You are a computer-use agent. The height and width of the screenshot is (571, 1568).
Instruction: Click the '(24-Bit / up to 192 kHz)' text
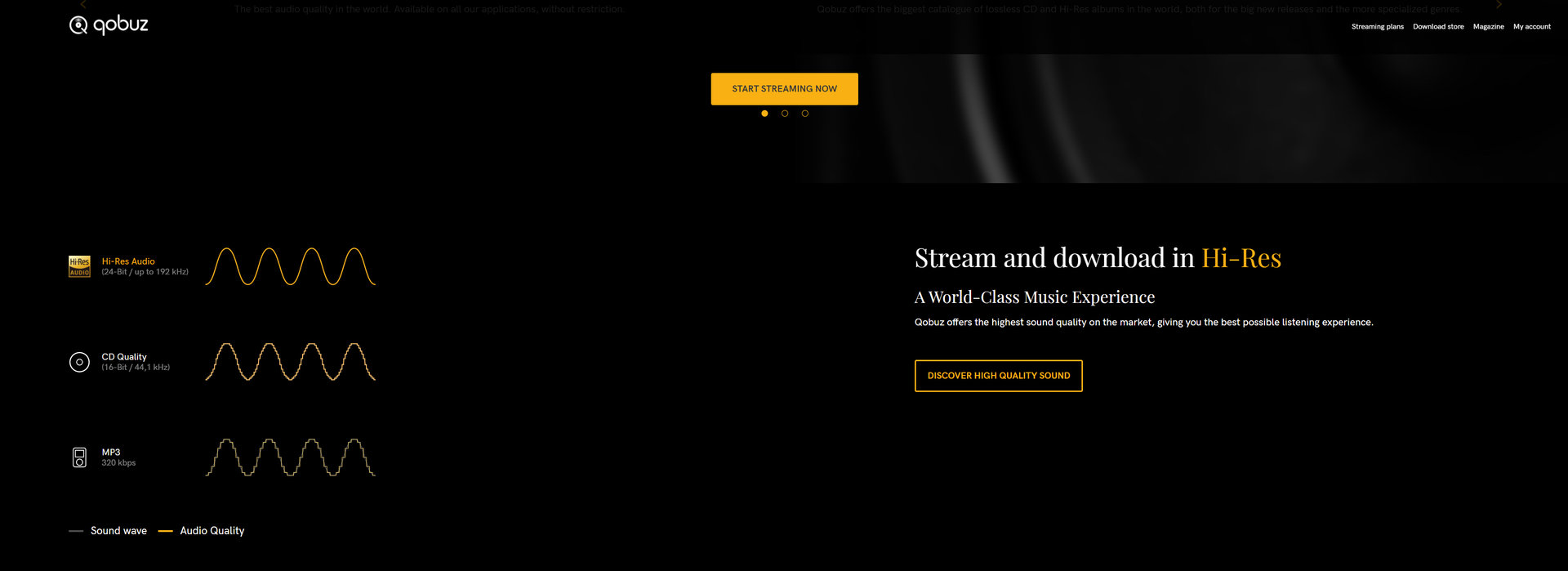point(145,272)
